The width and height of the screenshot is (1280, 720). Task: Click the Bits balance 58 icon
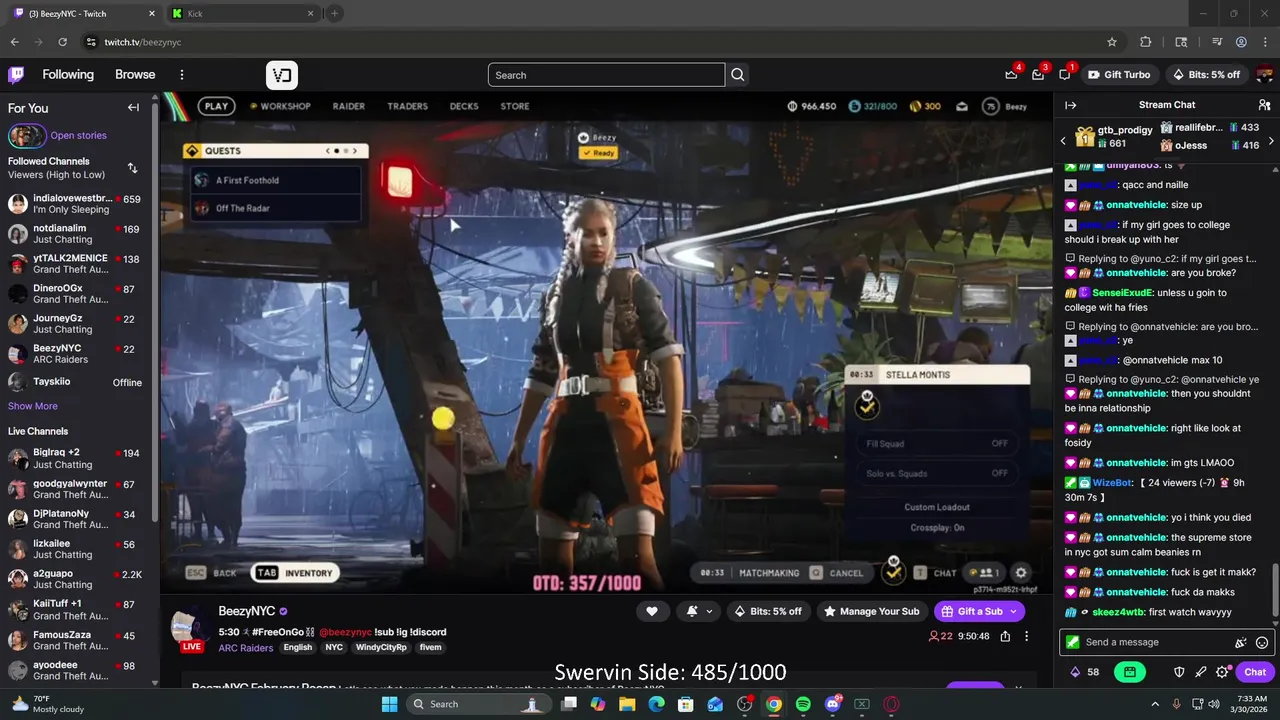pyautogui.click(x=1084, y=672)
